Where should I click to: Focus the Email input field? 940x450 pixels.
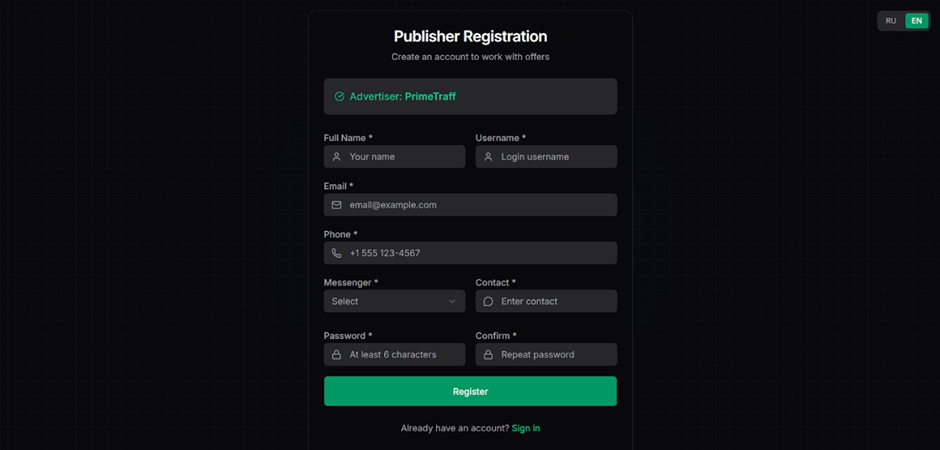tap(480, 205)
